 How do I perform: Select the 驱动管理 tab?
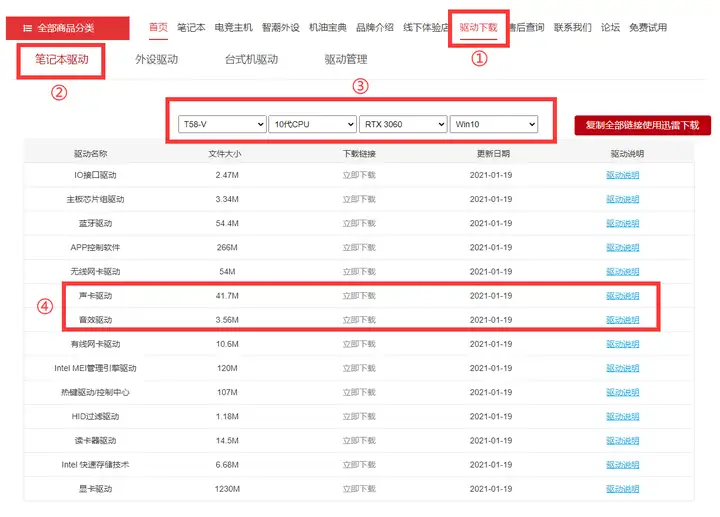[346, 59]
